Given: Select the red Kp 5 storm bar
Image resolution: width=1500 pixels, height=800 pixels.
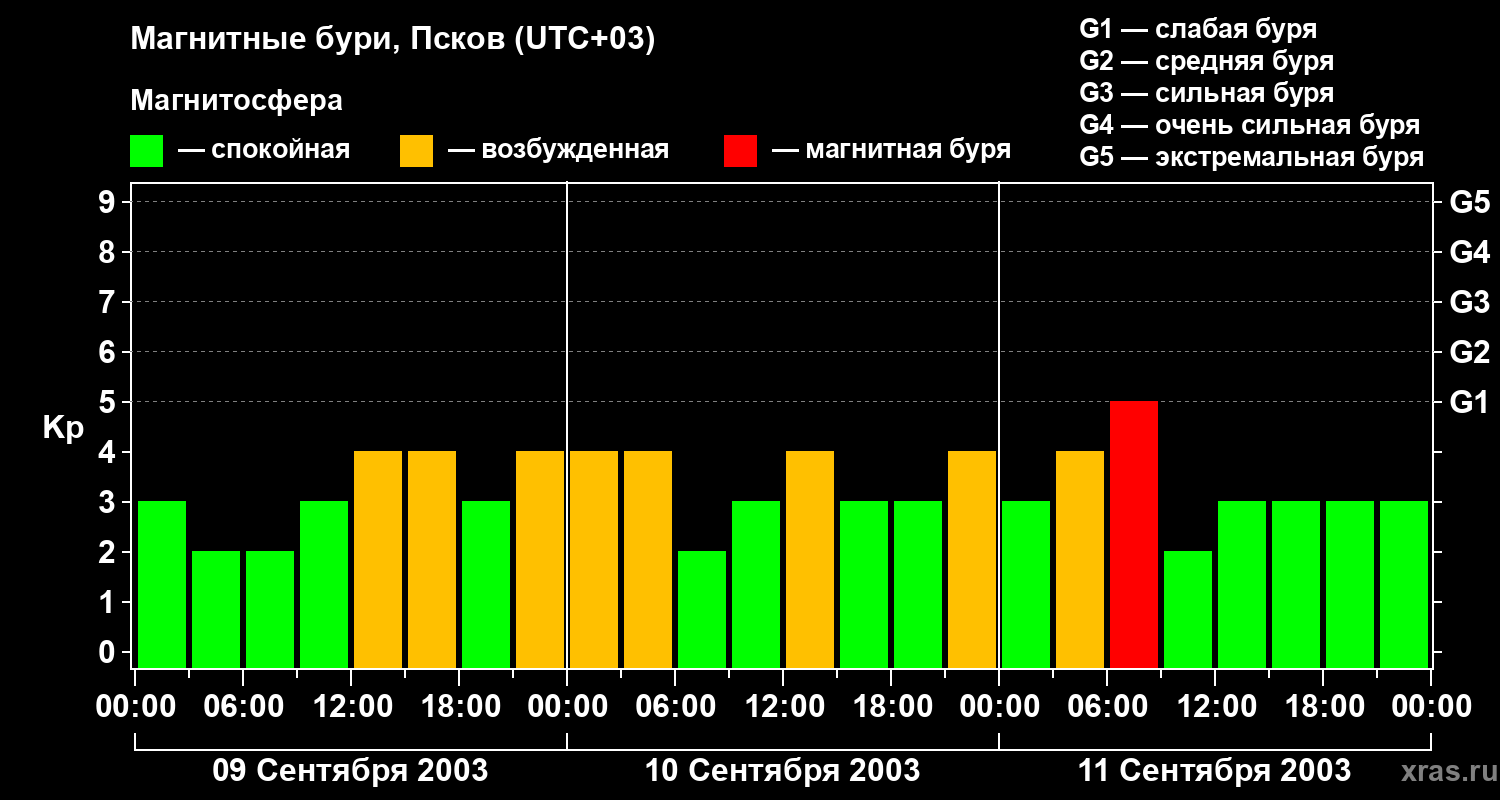Looking at the screenshot, I should 1134,534.
